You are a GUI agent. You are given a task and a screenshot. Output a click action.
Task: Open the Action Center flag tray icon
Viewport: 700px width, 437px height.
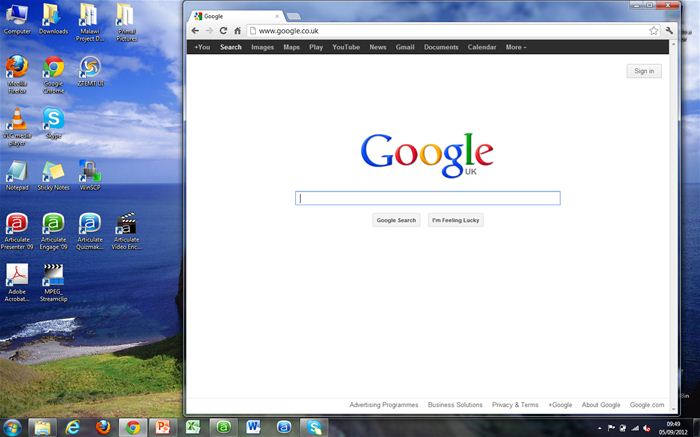tap(611, 429)
